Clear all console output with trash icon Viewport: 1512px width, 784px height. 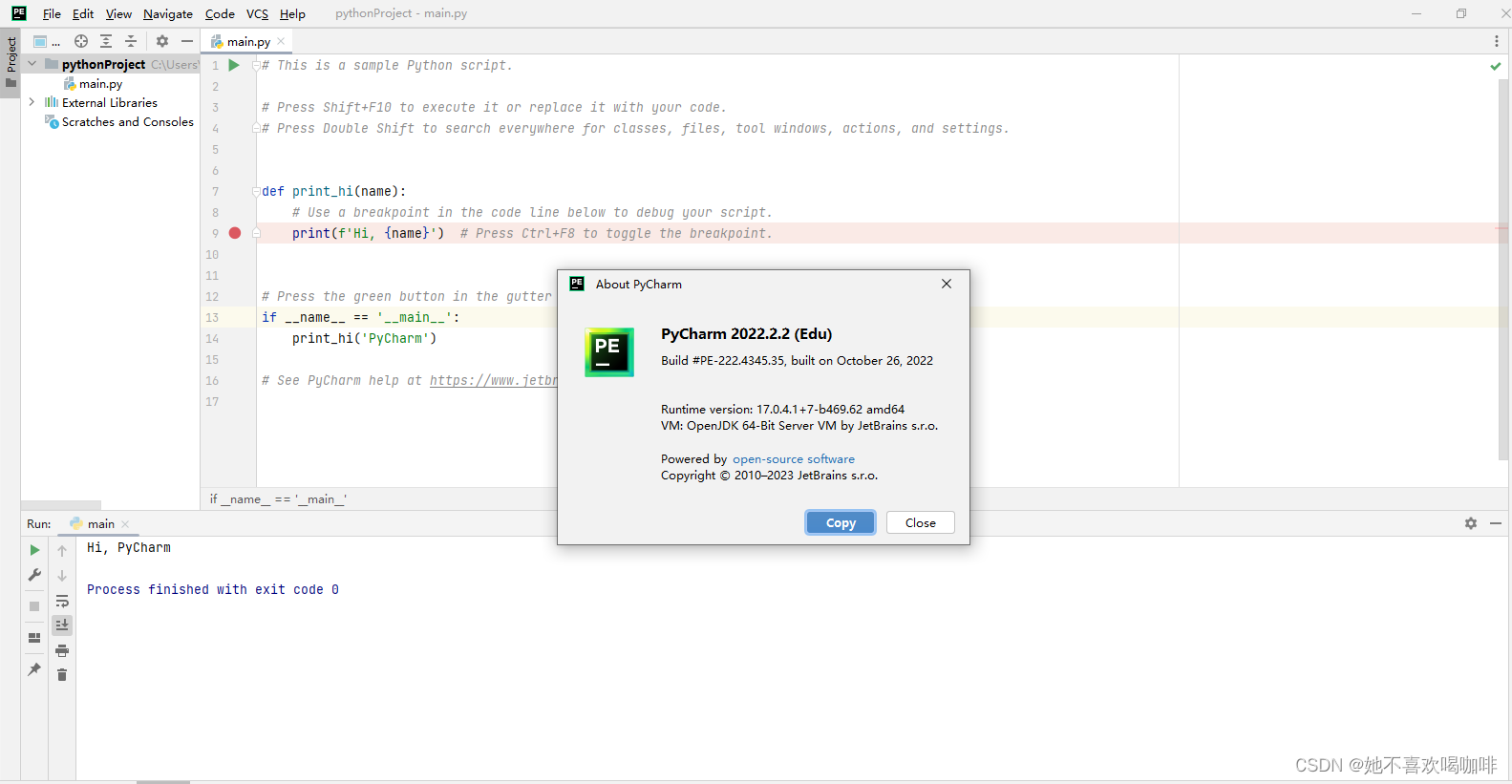point(62,675)
